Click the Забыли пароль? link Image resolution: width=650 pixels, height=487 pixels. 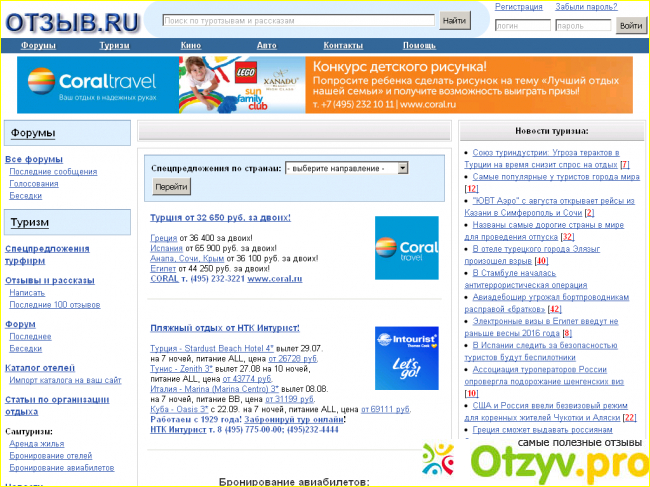[586, 7]
